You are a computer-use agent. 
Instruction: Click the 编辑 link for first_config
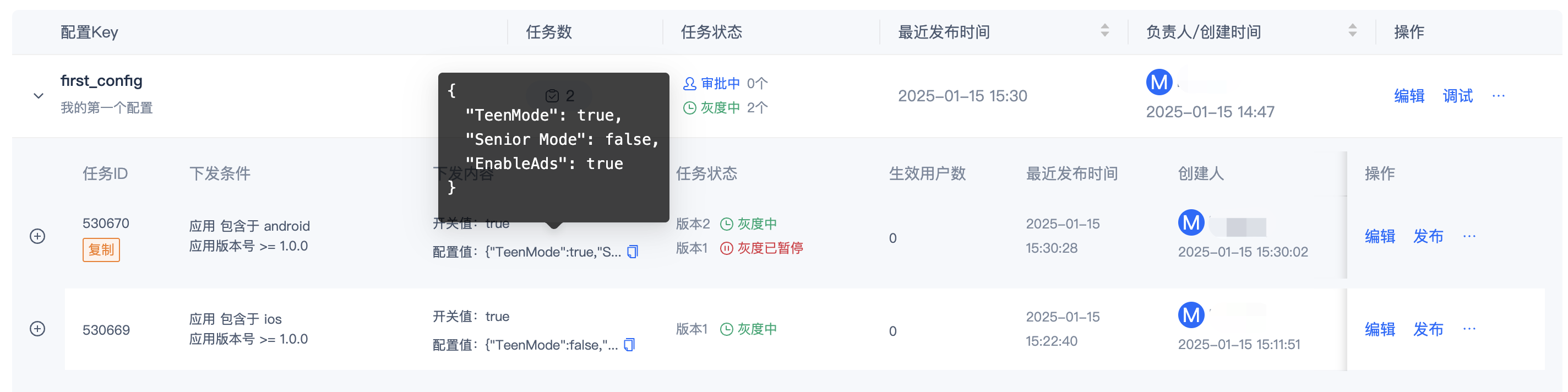pos(1409,96)
